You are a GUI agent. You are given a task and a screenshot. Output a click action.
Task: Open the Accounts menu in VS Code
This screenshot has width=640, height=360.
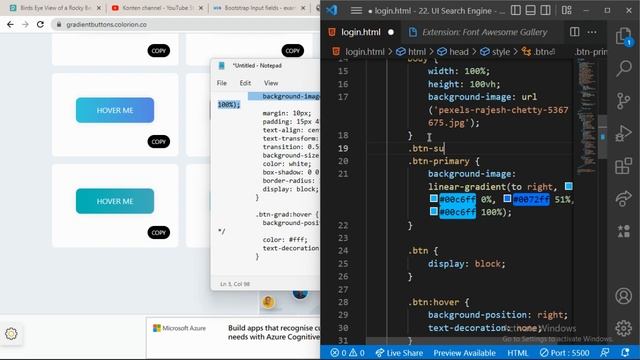[623, 296]
